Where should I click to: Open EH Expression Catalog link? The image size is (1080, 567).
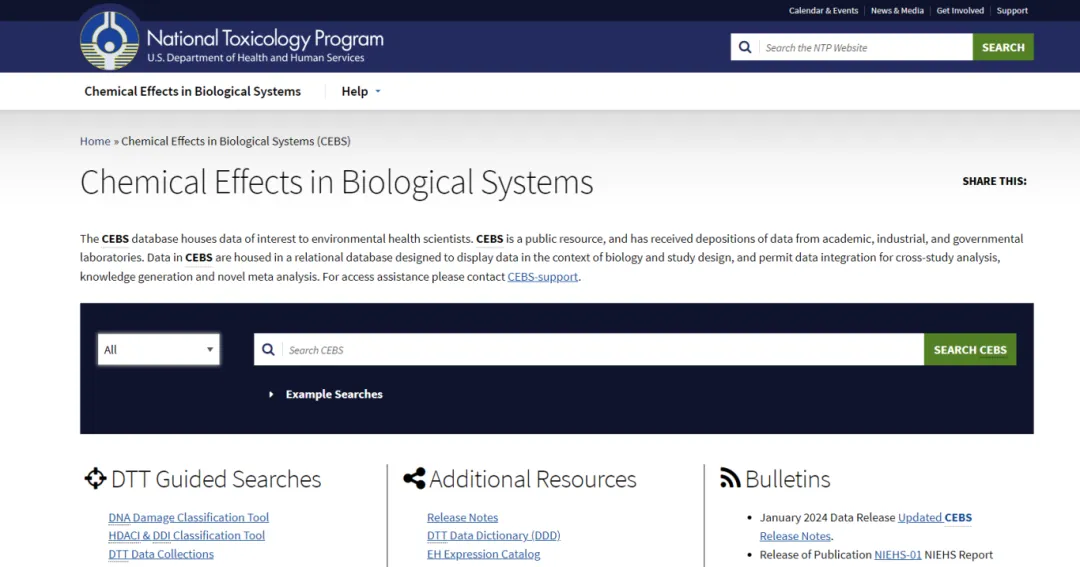484,554
